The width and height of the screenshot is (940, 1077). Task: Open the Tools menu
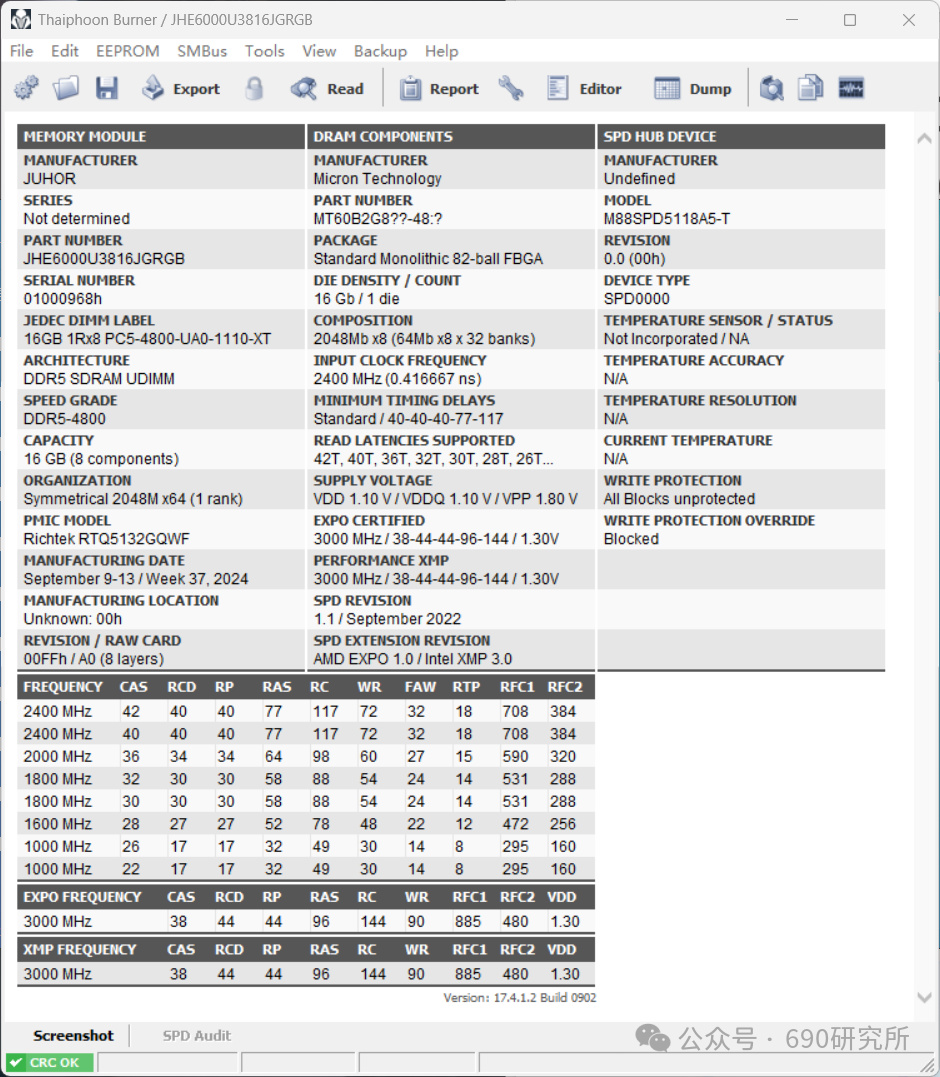(x=264, y=51)
